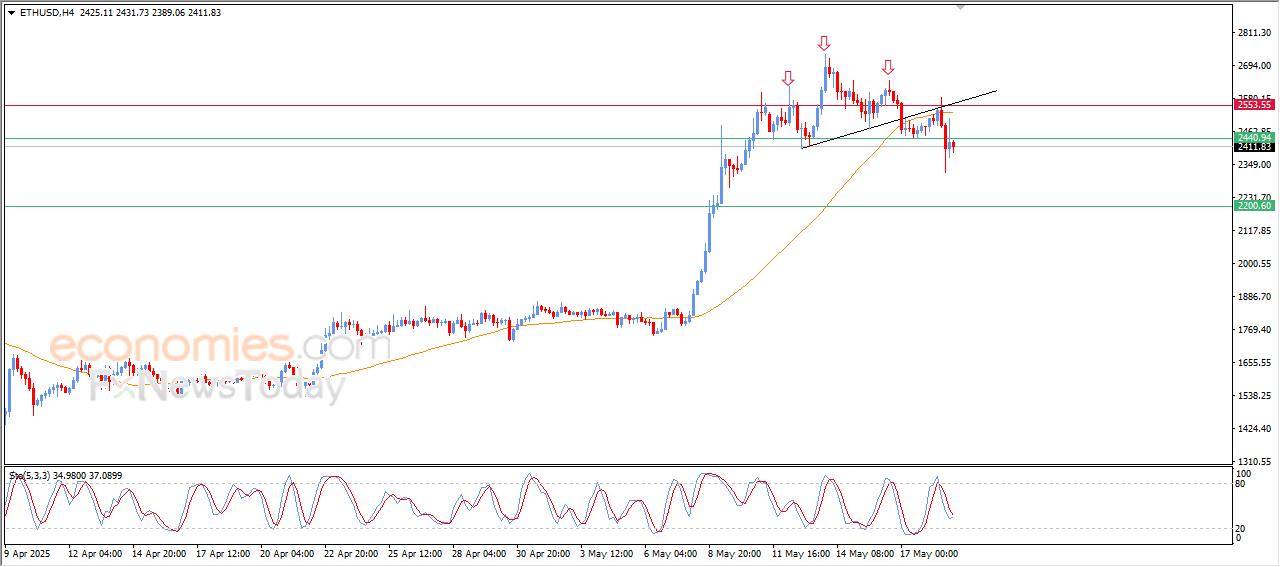Click the 25 Apr 12:00 time label
The image size is (1280, 567).
[414, 553]
